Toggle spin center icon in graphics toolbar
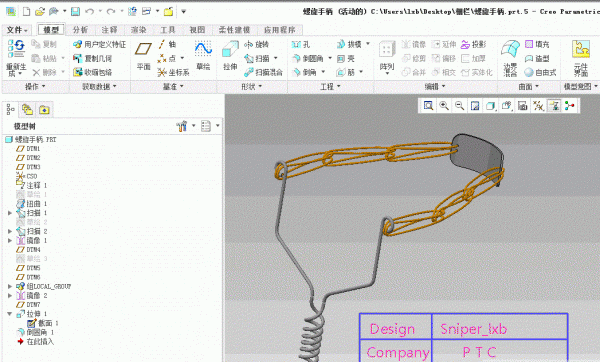Viewport: 600px width, 362px height. [x=570, y=106]
